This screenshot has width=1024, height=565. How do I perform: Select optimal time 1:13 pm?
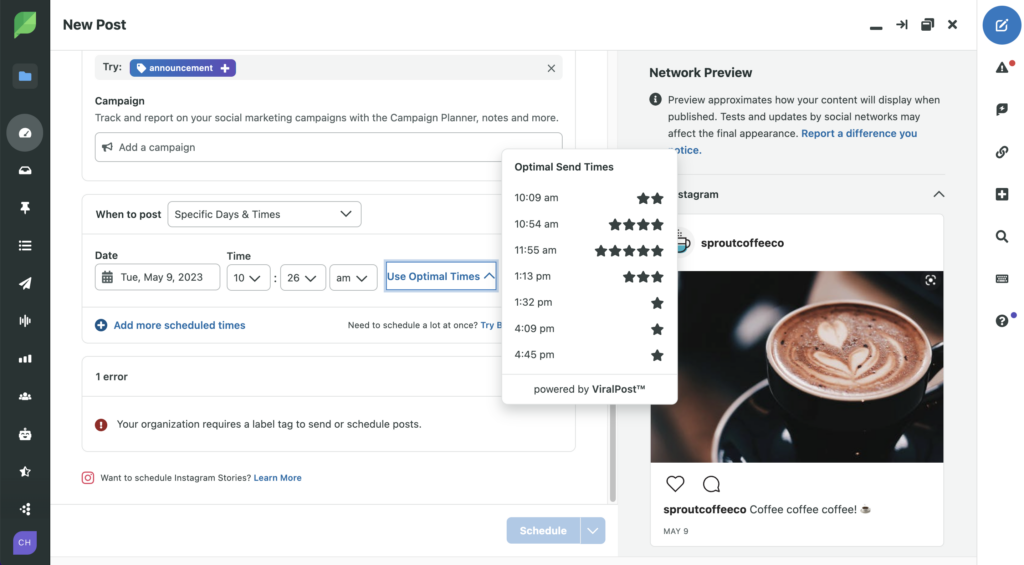pos(588,276)
